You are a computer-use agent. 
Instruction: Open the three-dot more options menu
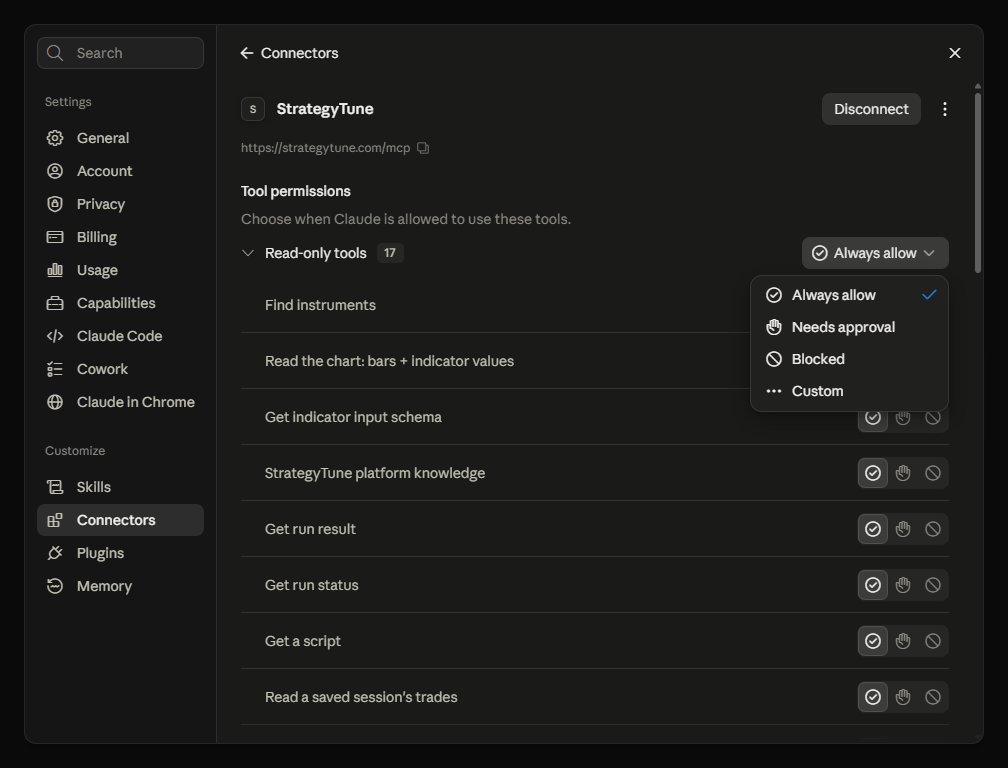(x=944, y=109)
